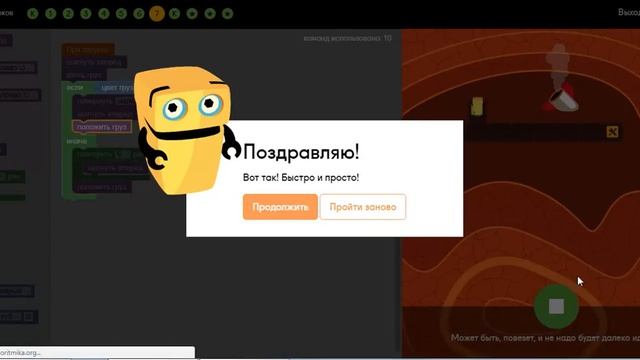
Task: Open first star level circle
Action: point(192,13)
